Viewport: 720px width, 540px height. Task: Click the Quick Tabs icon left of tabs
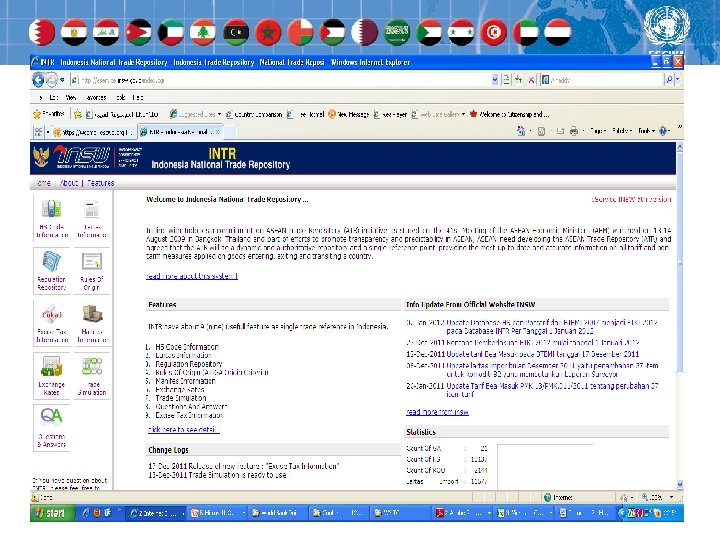click(x=38, y=132)
